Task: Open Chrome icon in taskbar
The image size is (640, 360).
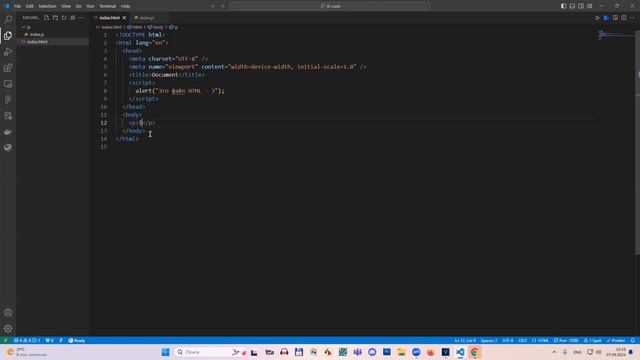Action: 474,352
